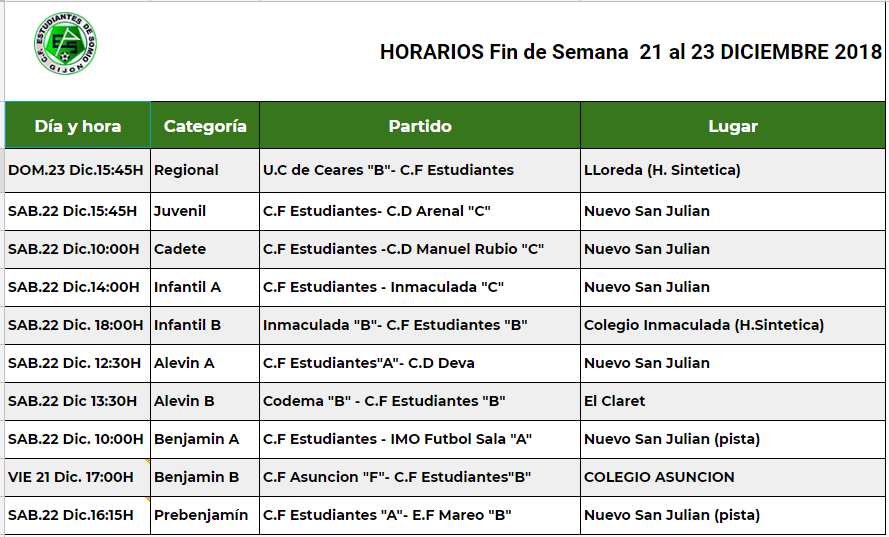Click the HORARIOS Fin de Semana title

[630, 52]
